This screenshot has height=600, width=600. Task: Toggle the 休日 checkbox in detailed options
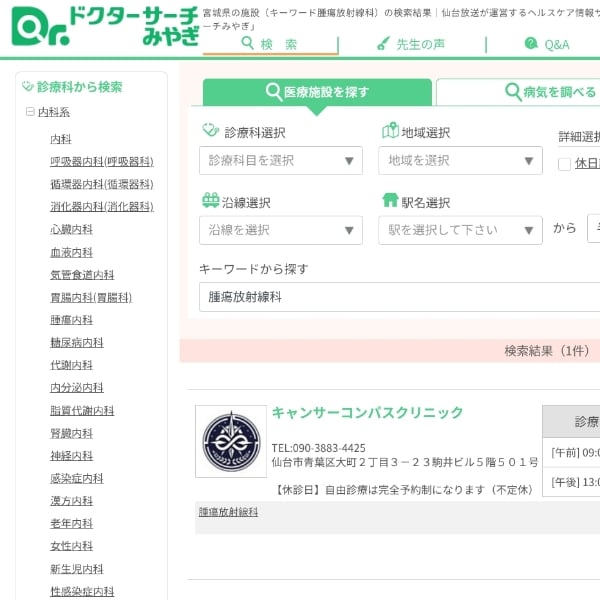click(565, 164)
